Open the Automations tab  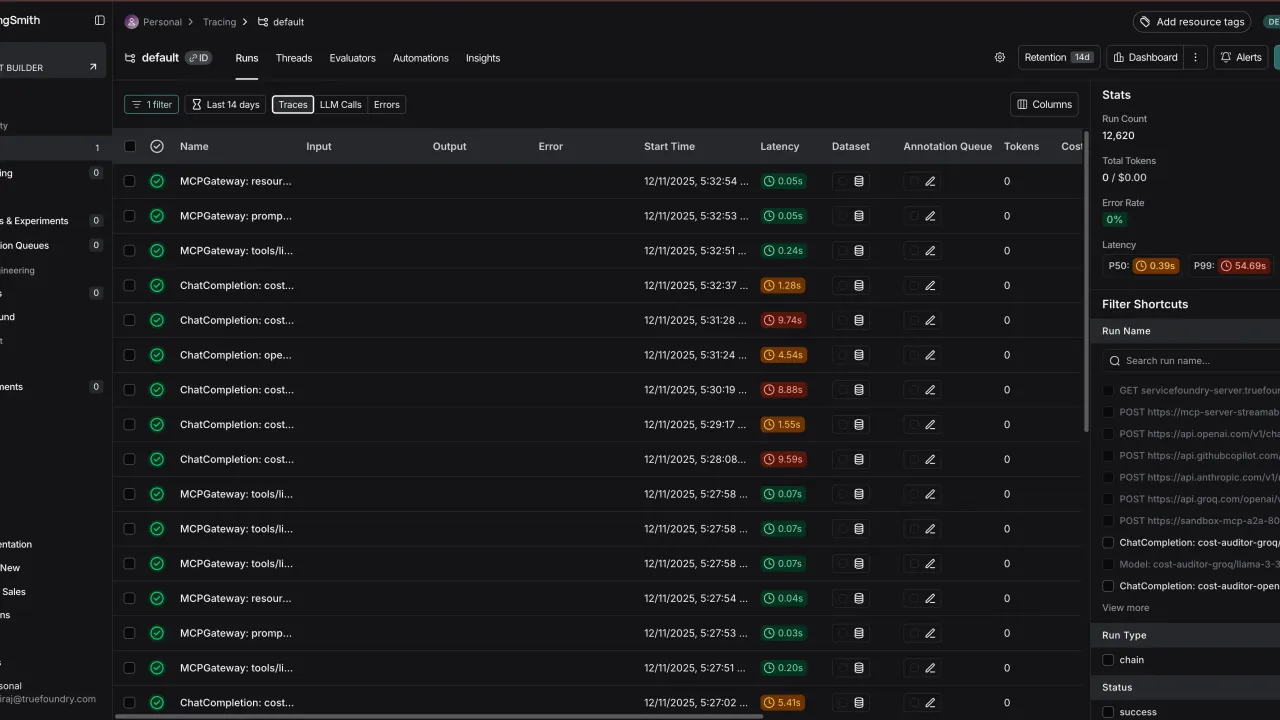click(x=421, y=58)
